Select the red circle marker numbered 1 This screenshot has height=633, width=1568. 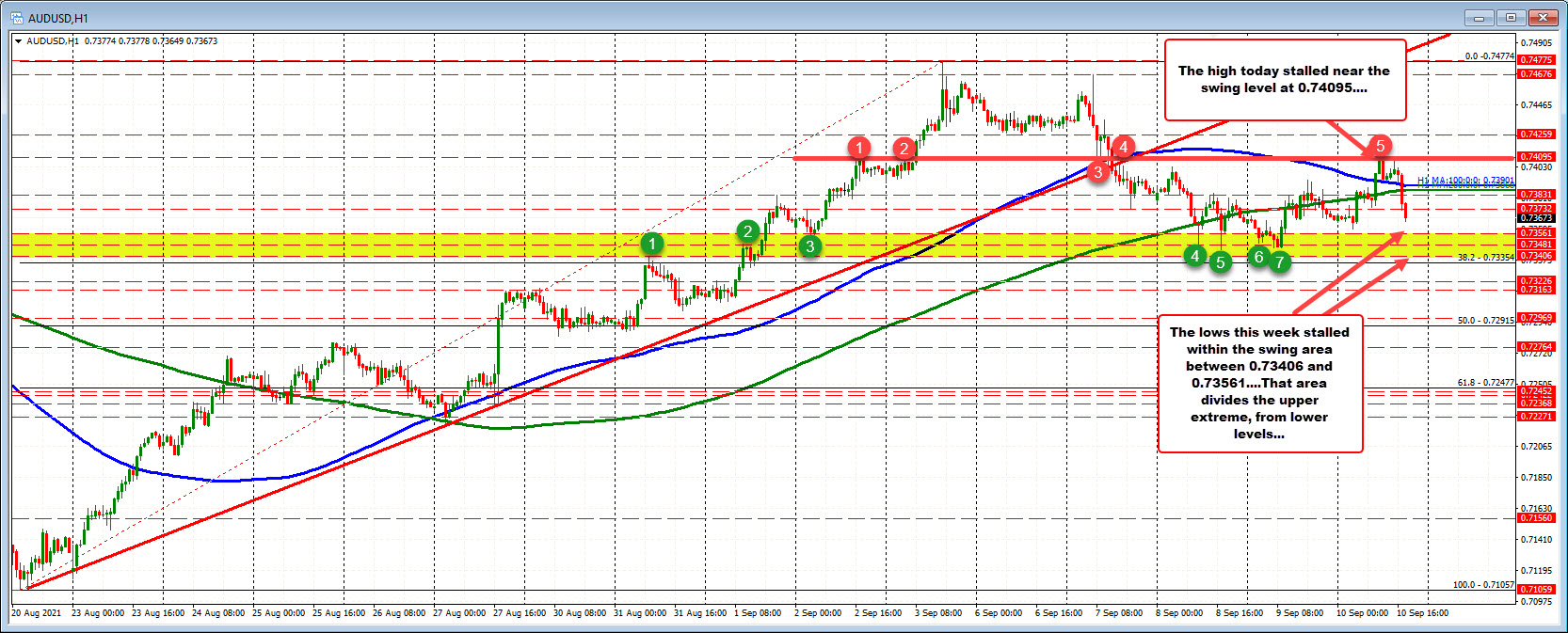pos(858,147)
